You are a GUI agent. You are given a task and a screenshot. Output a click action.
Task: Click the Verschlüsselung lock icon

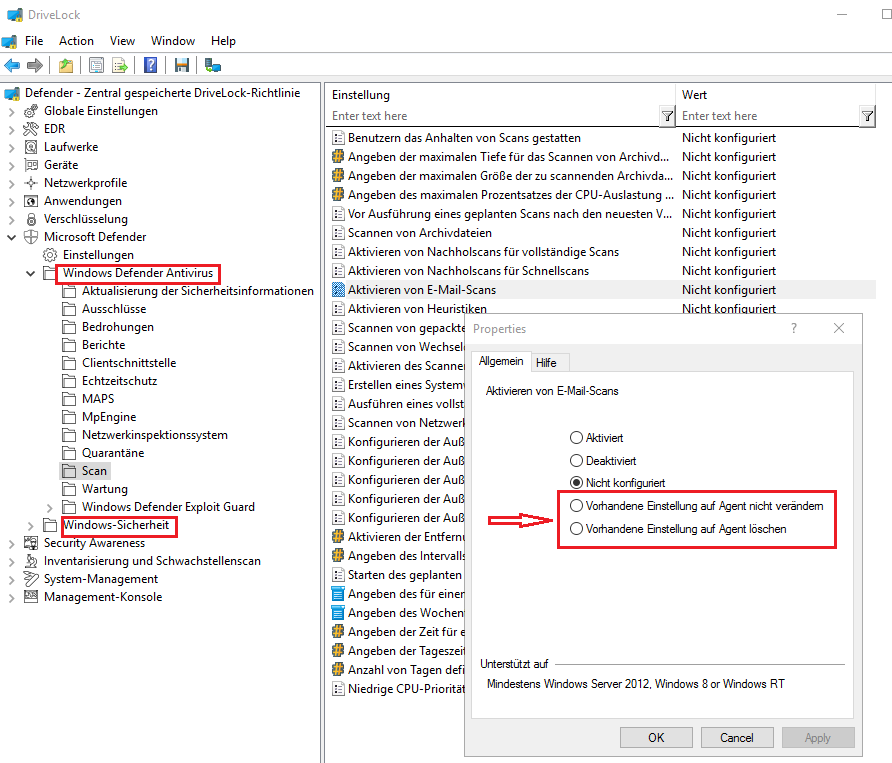click(31, 219)
